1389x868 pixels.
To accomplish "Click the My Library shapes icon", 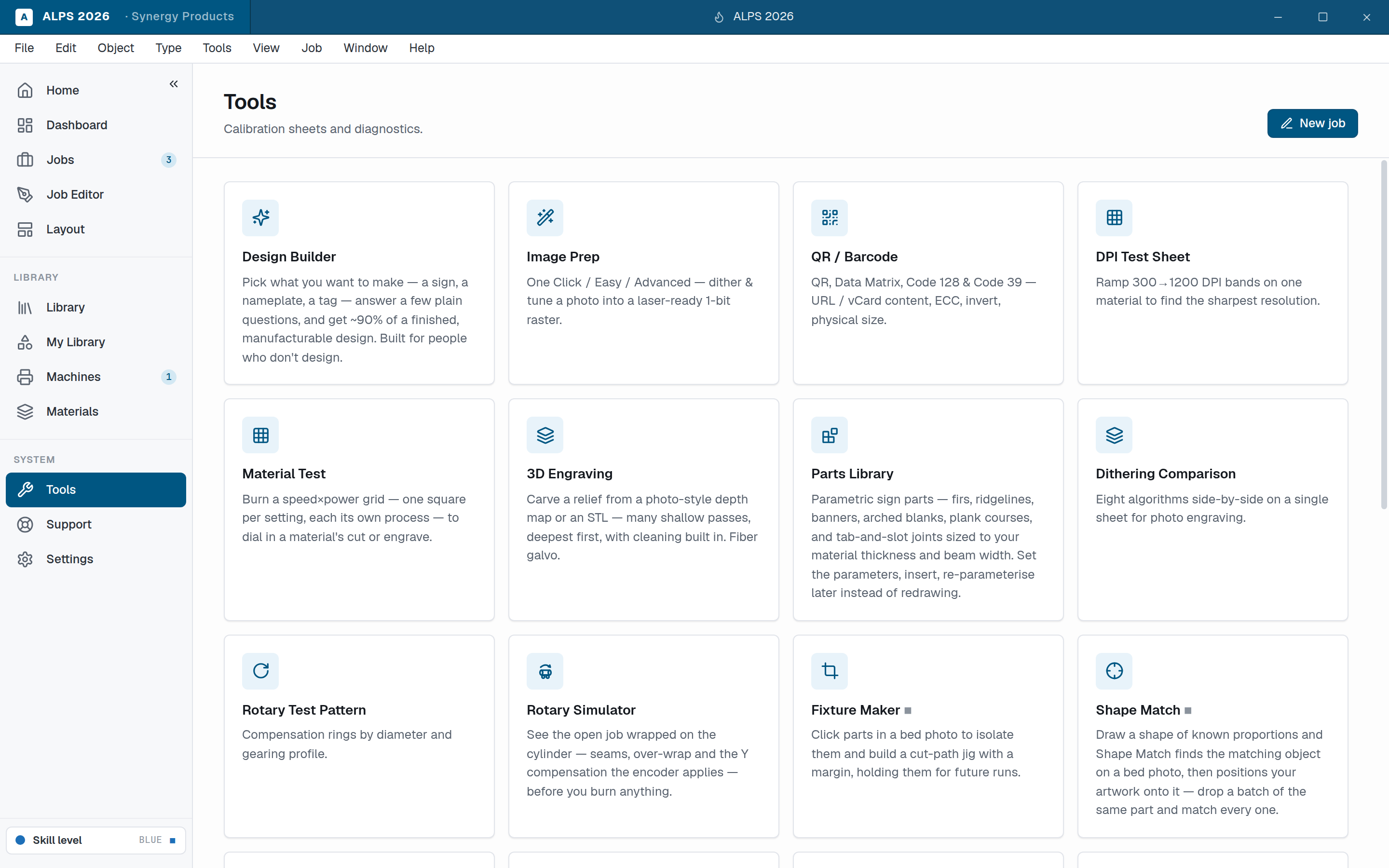I will (x=25, y=342).
